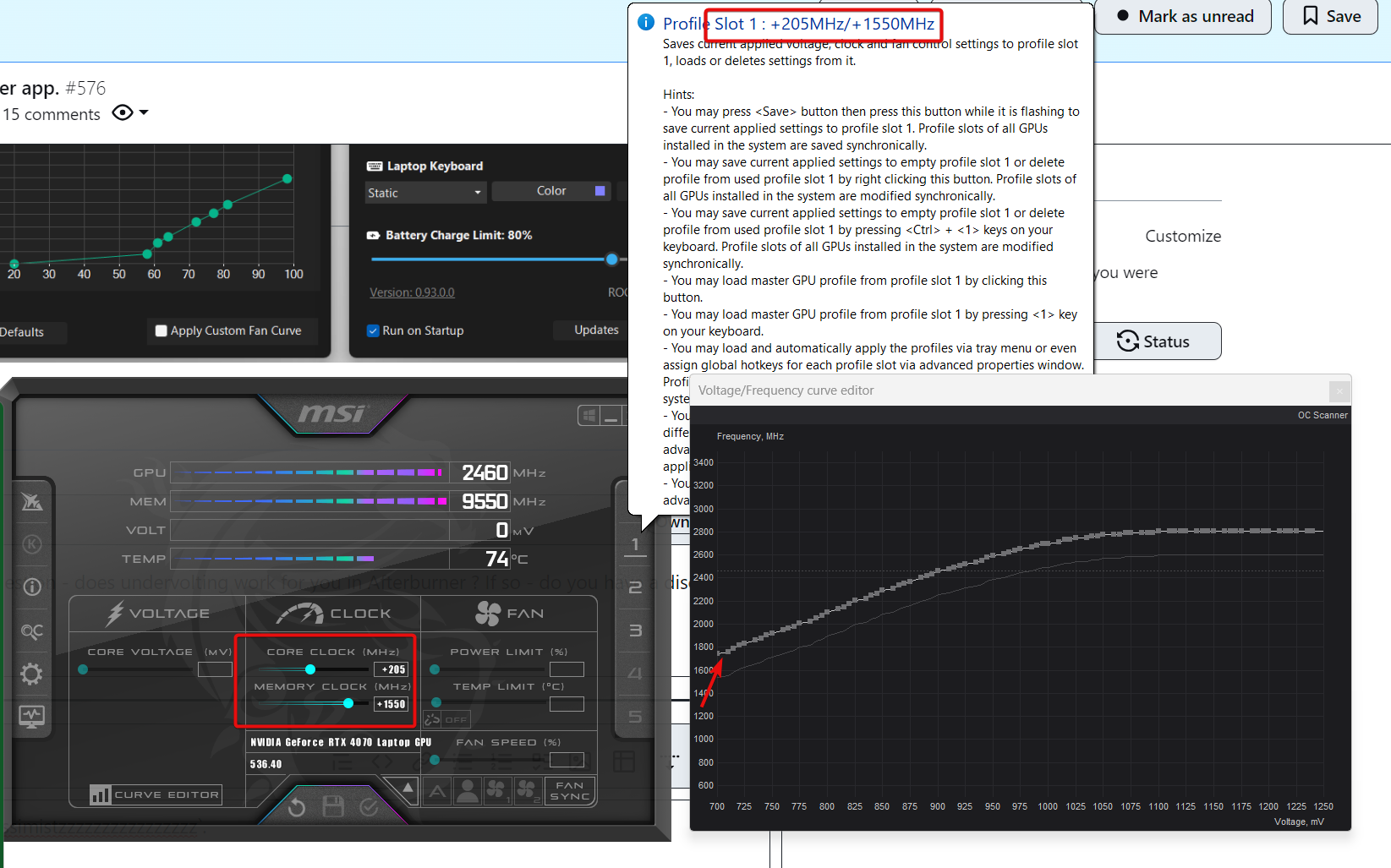Adjust the Battery Charge Limit slider
1391x868 pixels.
pyautogui.click(x=611, y=259)
